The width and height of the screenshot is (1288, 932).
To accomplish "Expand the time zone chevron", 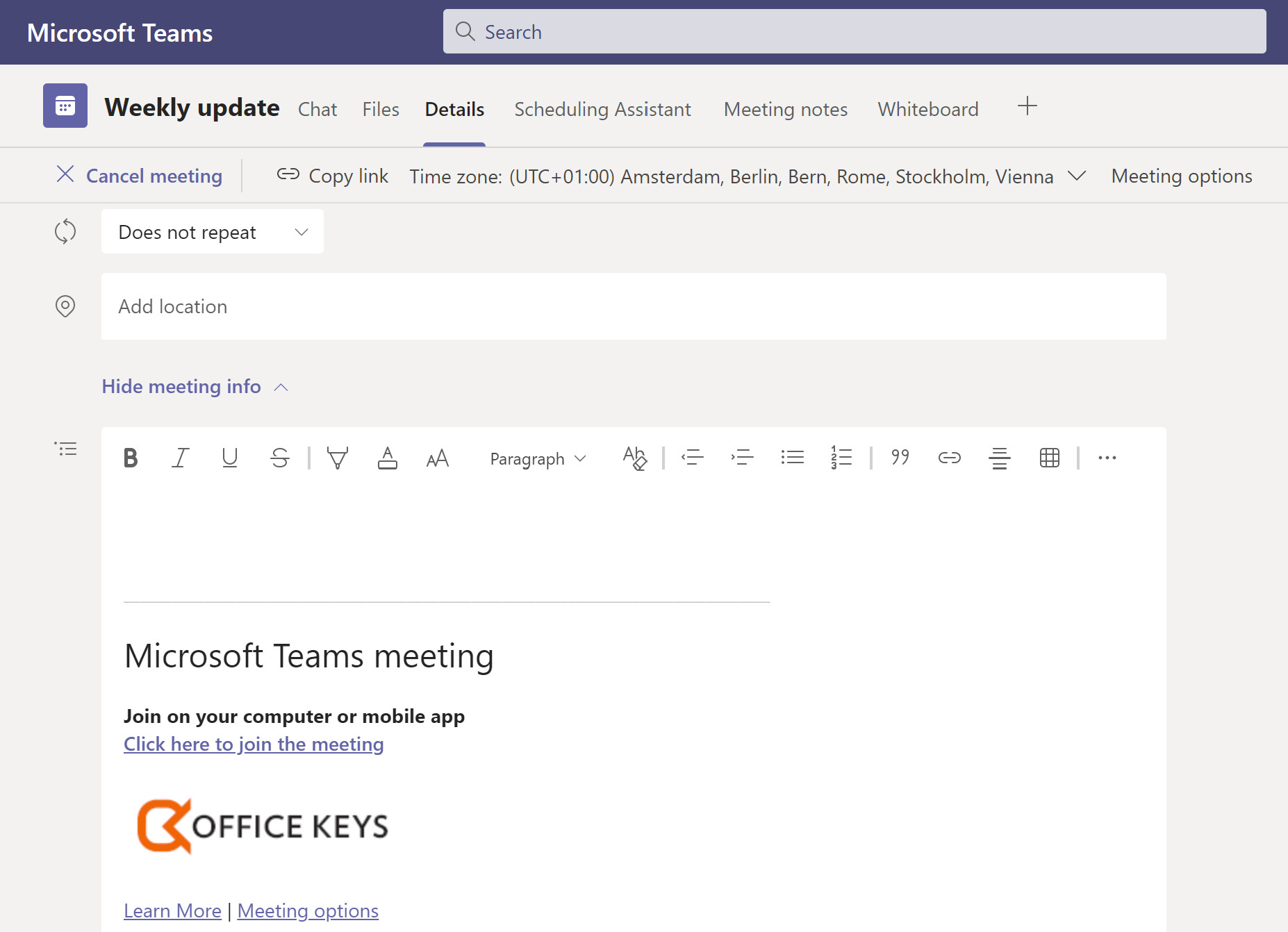I will 1077,176.
